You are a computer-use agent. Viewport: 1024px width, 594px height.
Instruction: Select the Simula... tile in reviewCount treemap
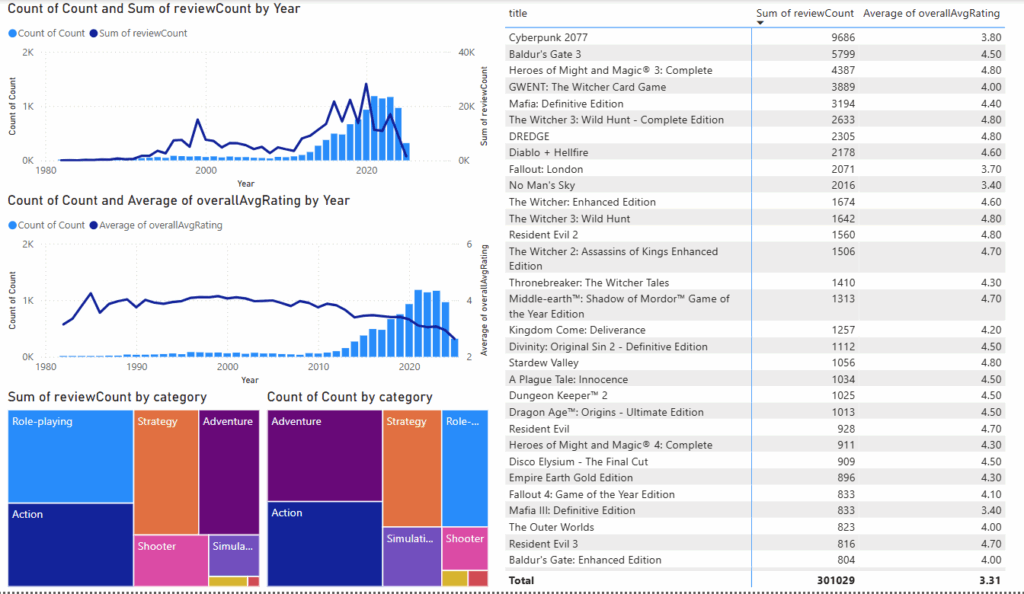pyautogui.click(x=234, y=555)
